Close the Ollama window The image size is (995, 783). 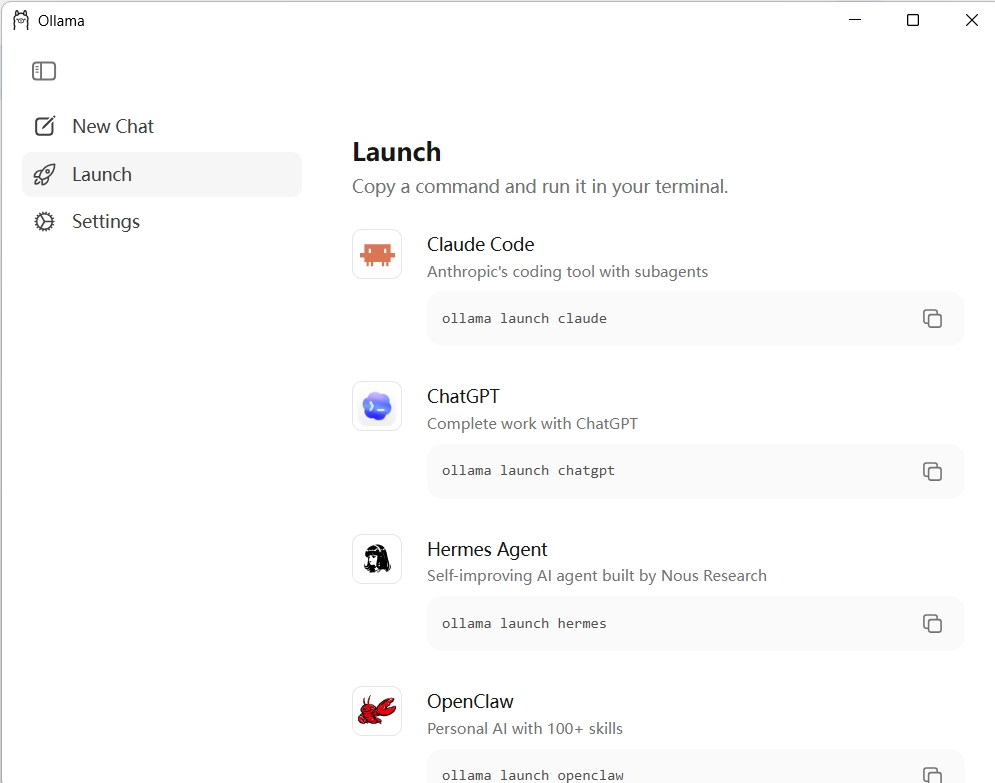coord(971,20)
